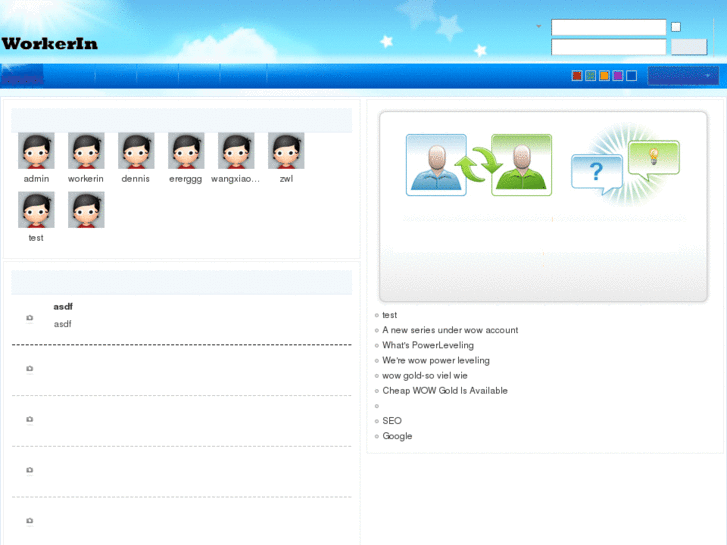Open 'Cheap WOW Gold Is Available' link
Screen dimensions: 727x545
pyautogui.click(x=445, y=391)
